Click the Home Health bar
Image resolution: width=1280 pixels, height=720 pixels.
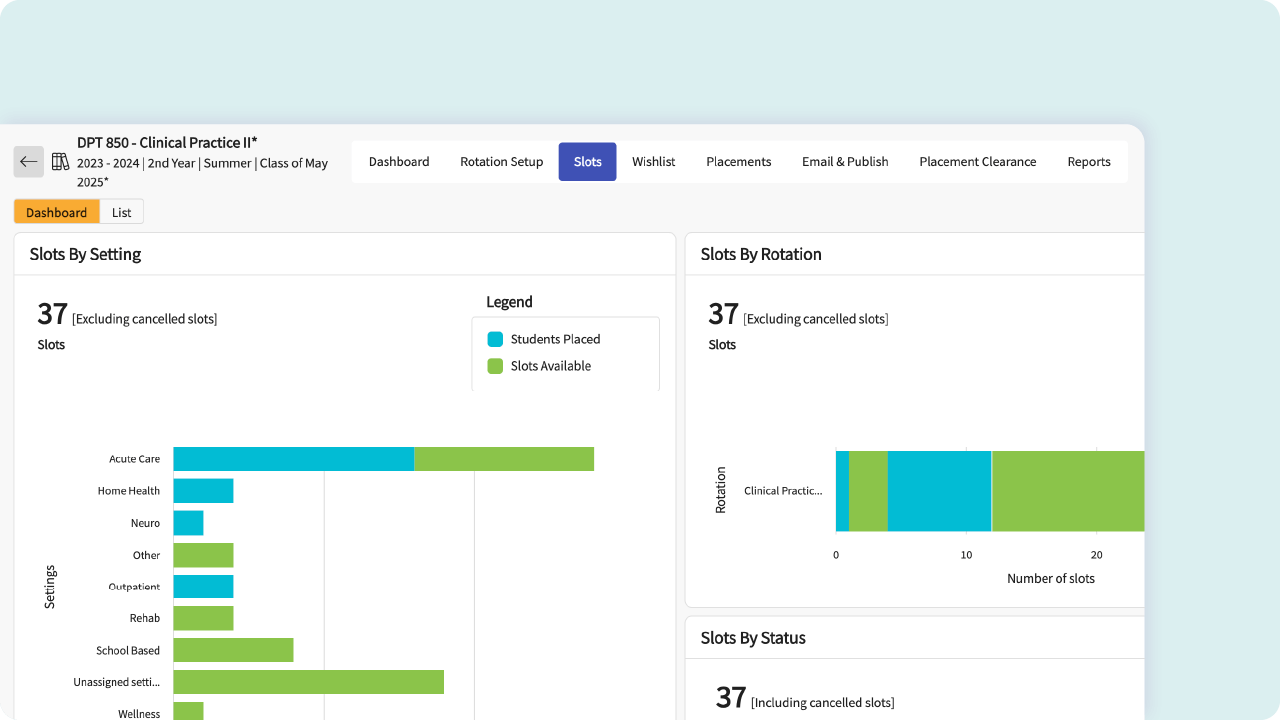coord(204,491)
